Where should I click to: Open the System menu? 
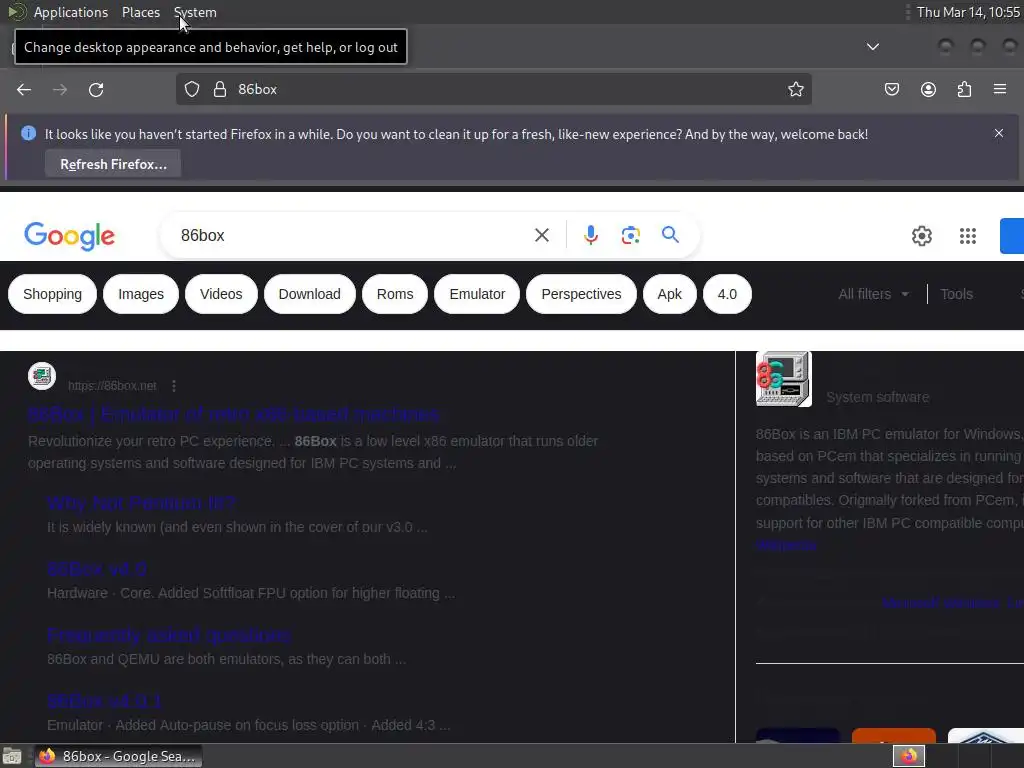(195, 12)
